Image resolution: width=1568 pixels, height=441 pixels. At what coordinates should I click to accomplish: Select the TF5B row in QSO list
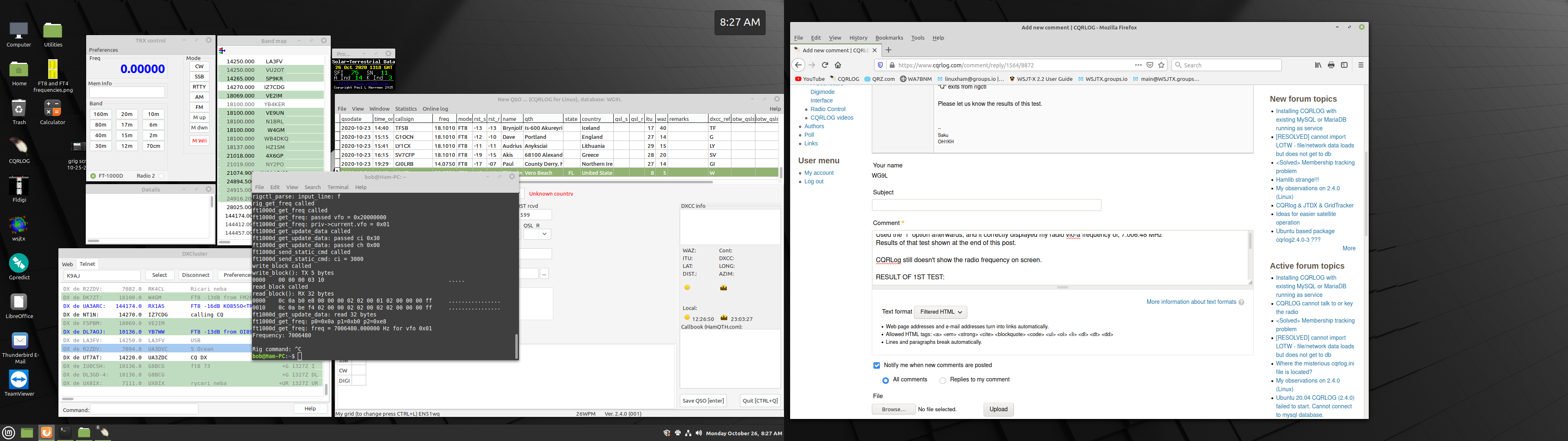click(x=557, y=129)
